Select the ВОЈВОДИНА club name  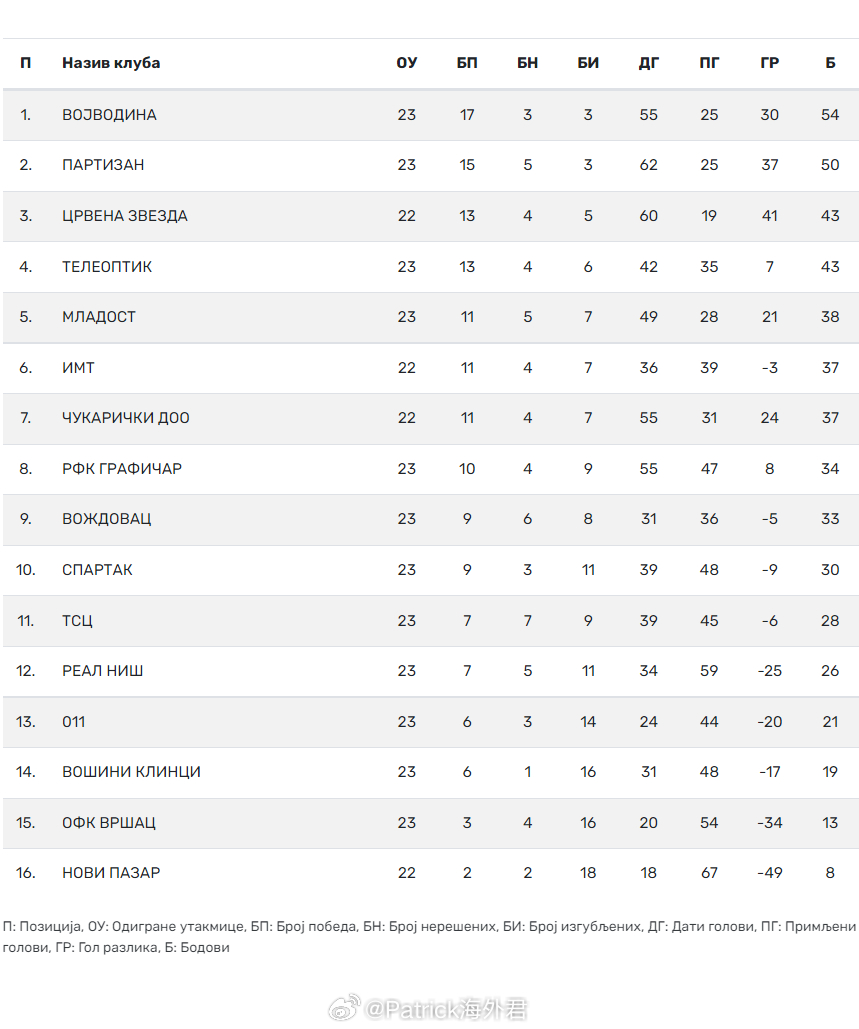pos(109,115)
